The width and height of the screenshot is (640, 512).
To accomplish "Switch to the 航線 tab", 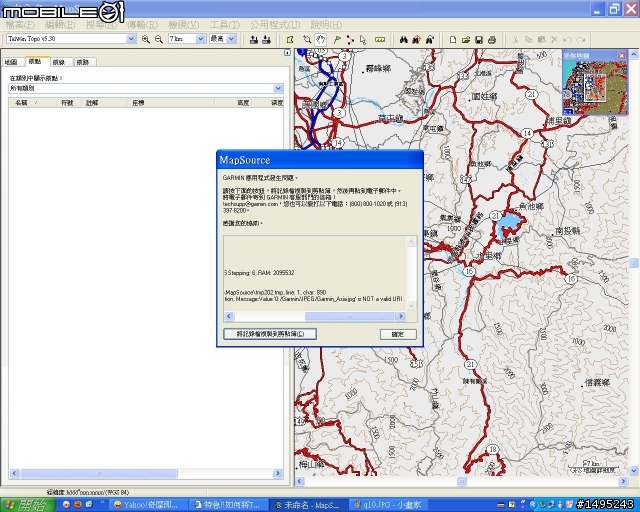I will tap(59, 62).
